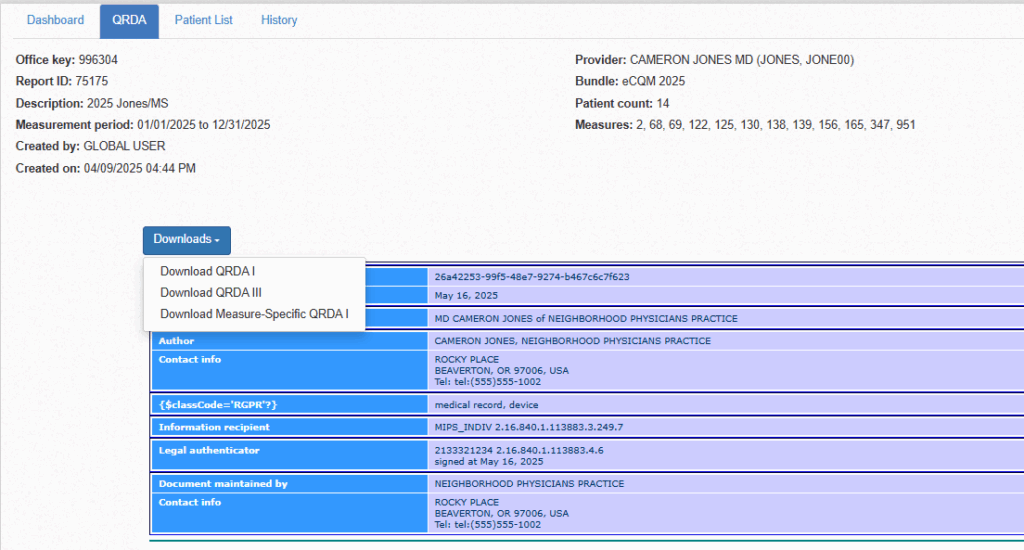The height and width of the screenshot is (550, 1024).
Task: Click the document ID starting with 26a42253
Action: coord(531,277)
